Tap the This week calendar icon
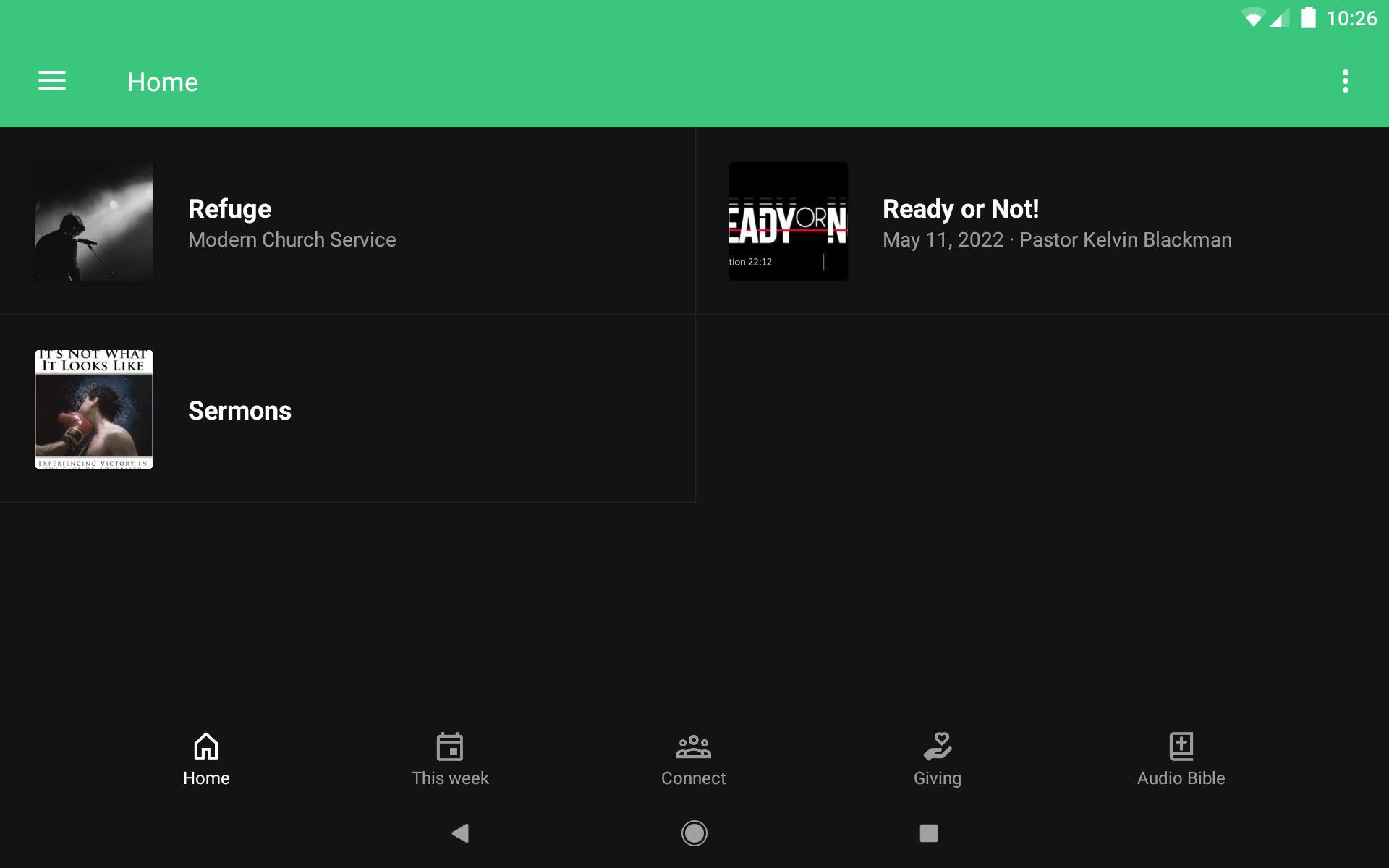The width and height of the screenshot is (1389, 868). pyautogui.click(x=450, y=746)
